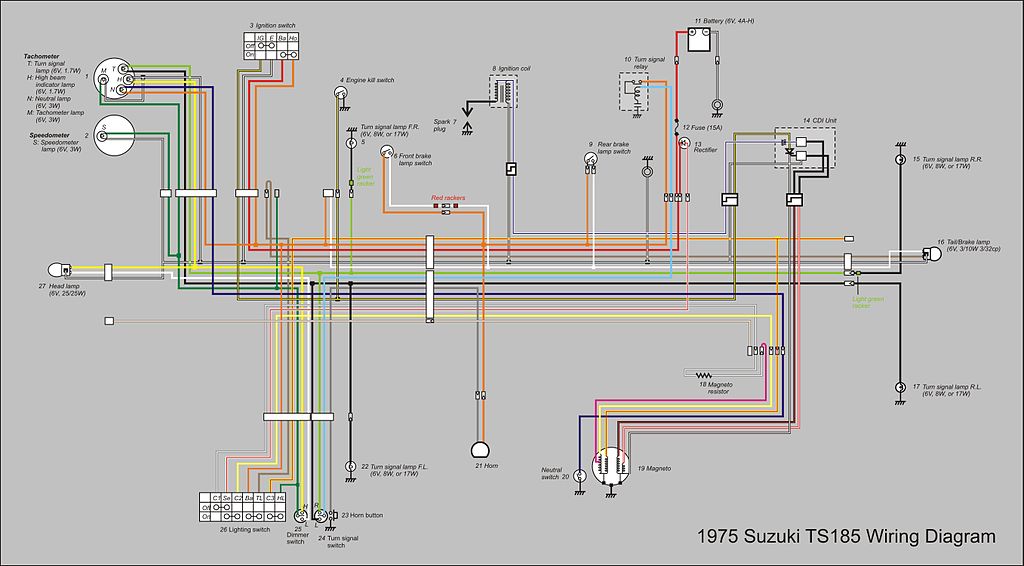Select the Magneto resistor zigzag symbol
1024x566 pixels.
[704, 375]
